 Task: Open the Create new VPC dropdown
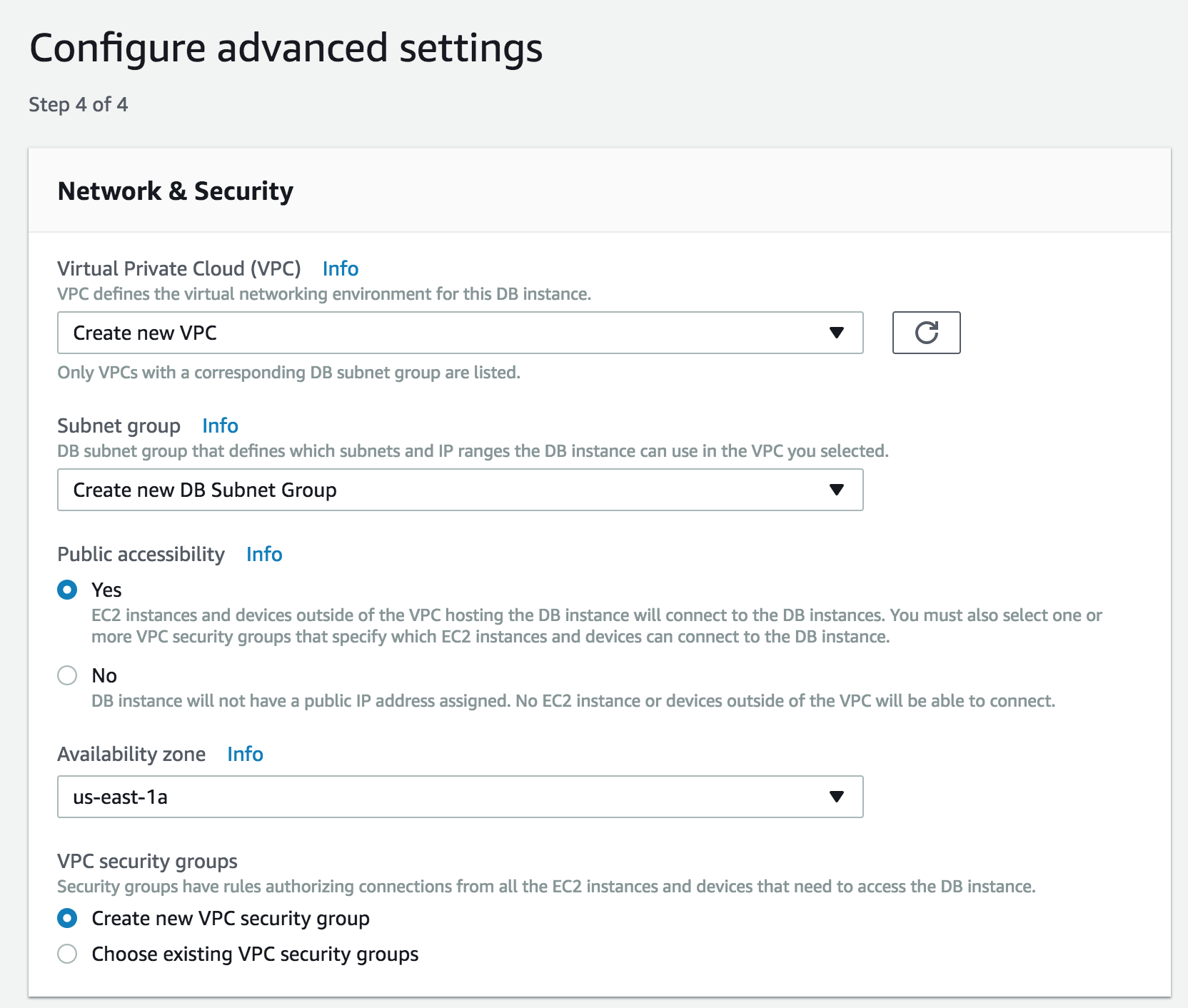point(460,333)
